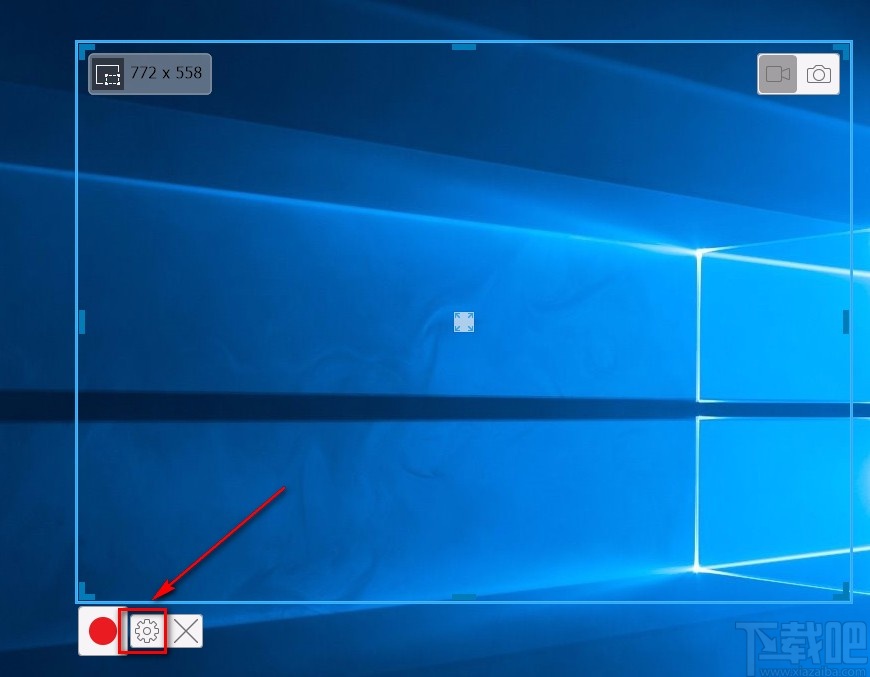Cancel the capture with the X button

point(186,631)
